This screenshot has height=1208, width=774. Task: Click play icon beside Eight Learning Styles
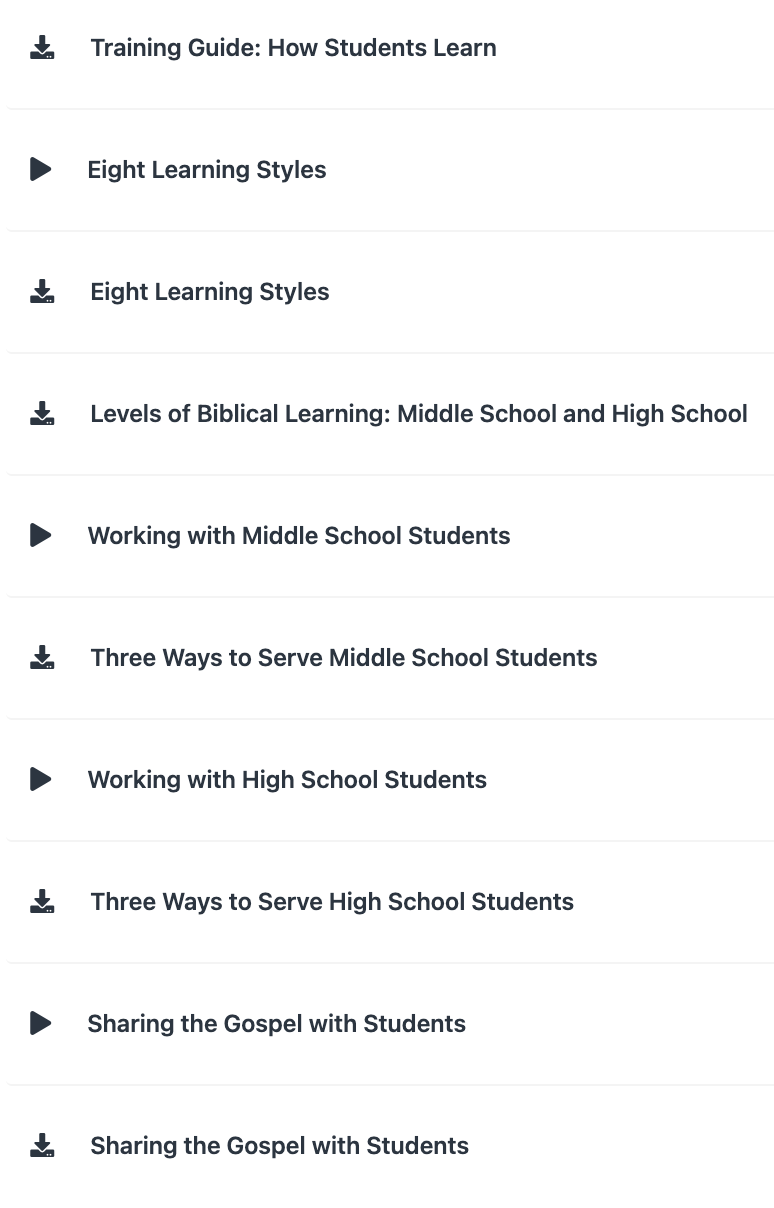41,170
